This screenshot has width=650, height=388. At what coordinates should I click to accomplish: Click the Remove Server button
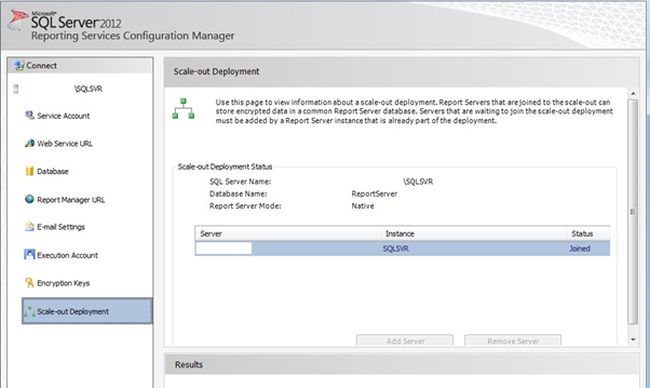pyautogui.click(x=513, y=341)
